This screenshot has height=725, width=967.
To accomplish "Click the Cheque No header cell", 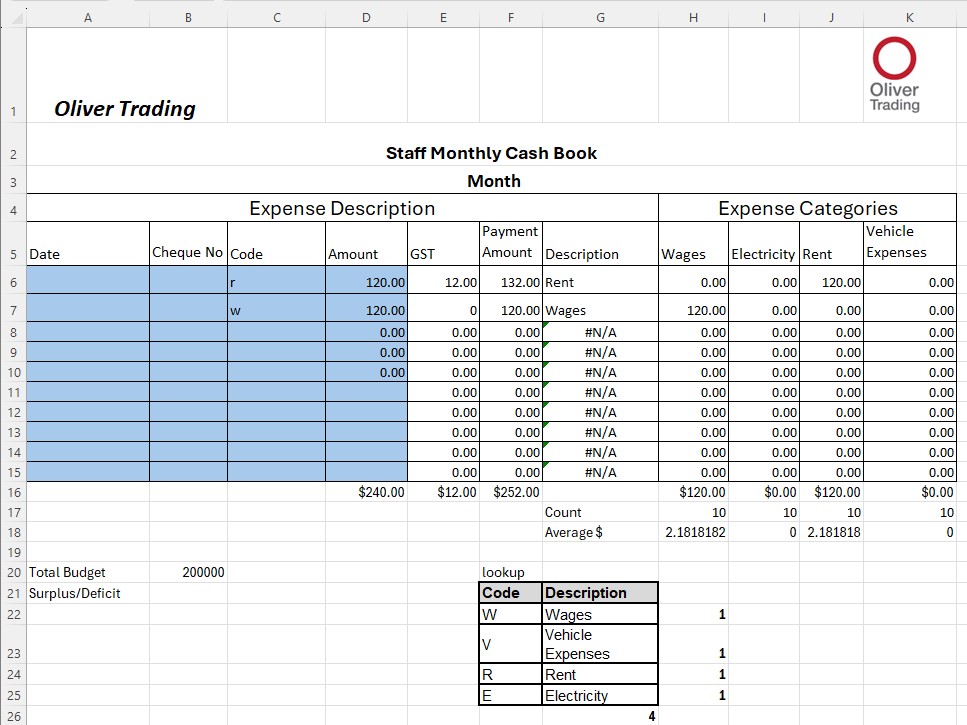I will tap(188, 244).
